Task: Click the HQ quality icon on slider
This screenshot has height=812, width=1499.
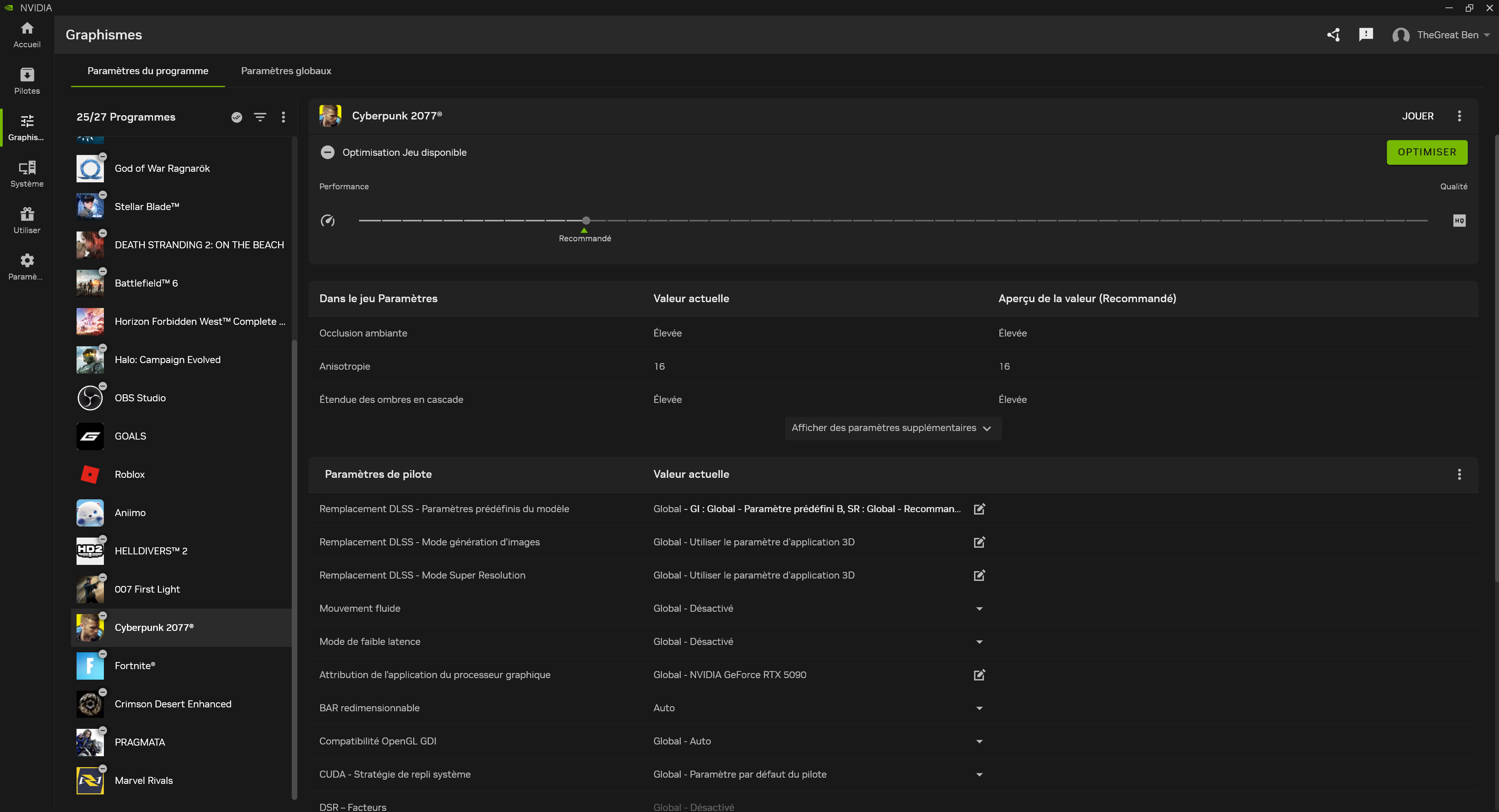Action: (1460, 221)
